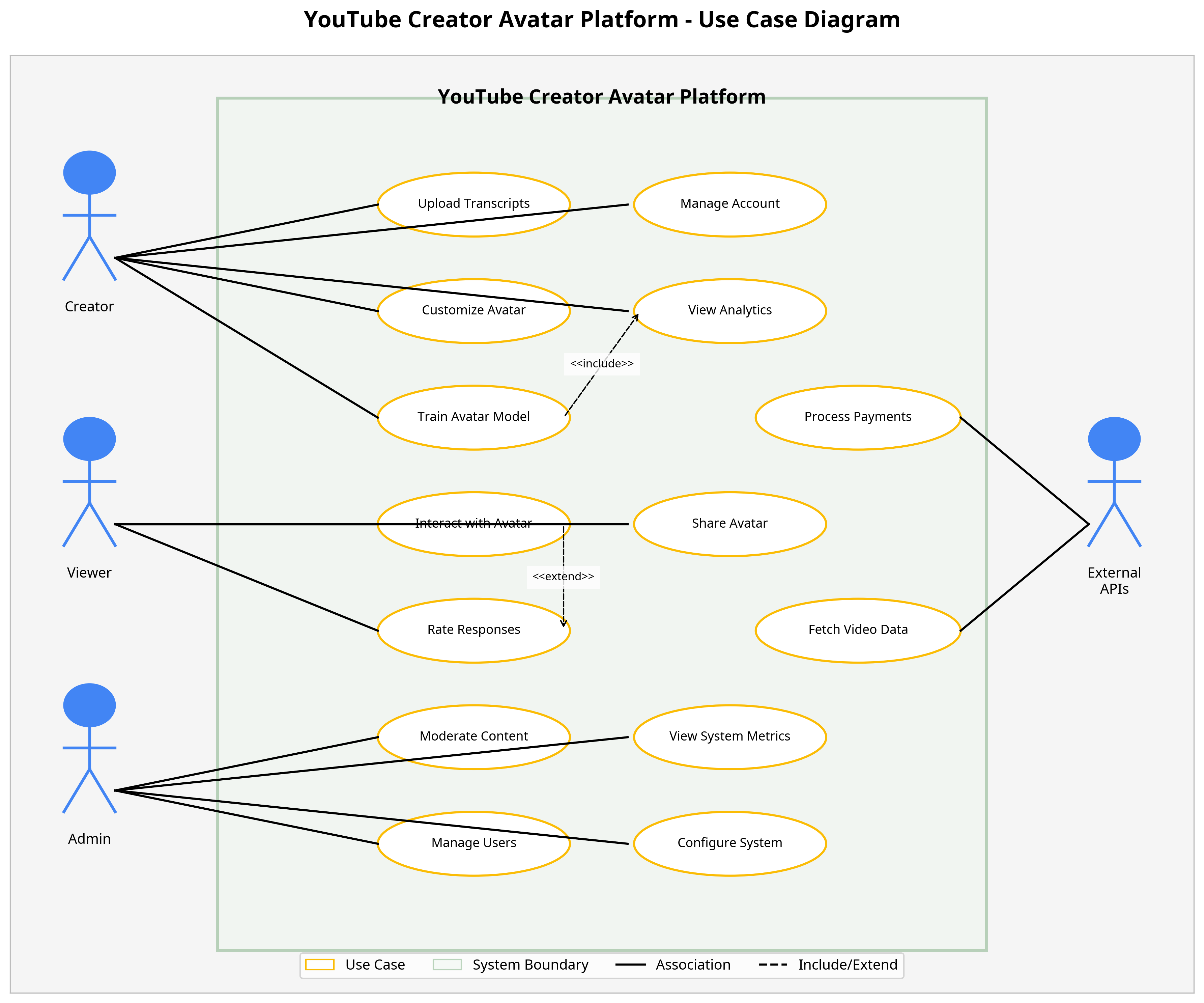The width and height of the screenshot is (1204, 1003).
Task: Click the External APIs actor figure
Action: click(x=1114, y=482)
